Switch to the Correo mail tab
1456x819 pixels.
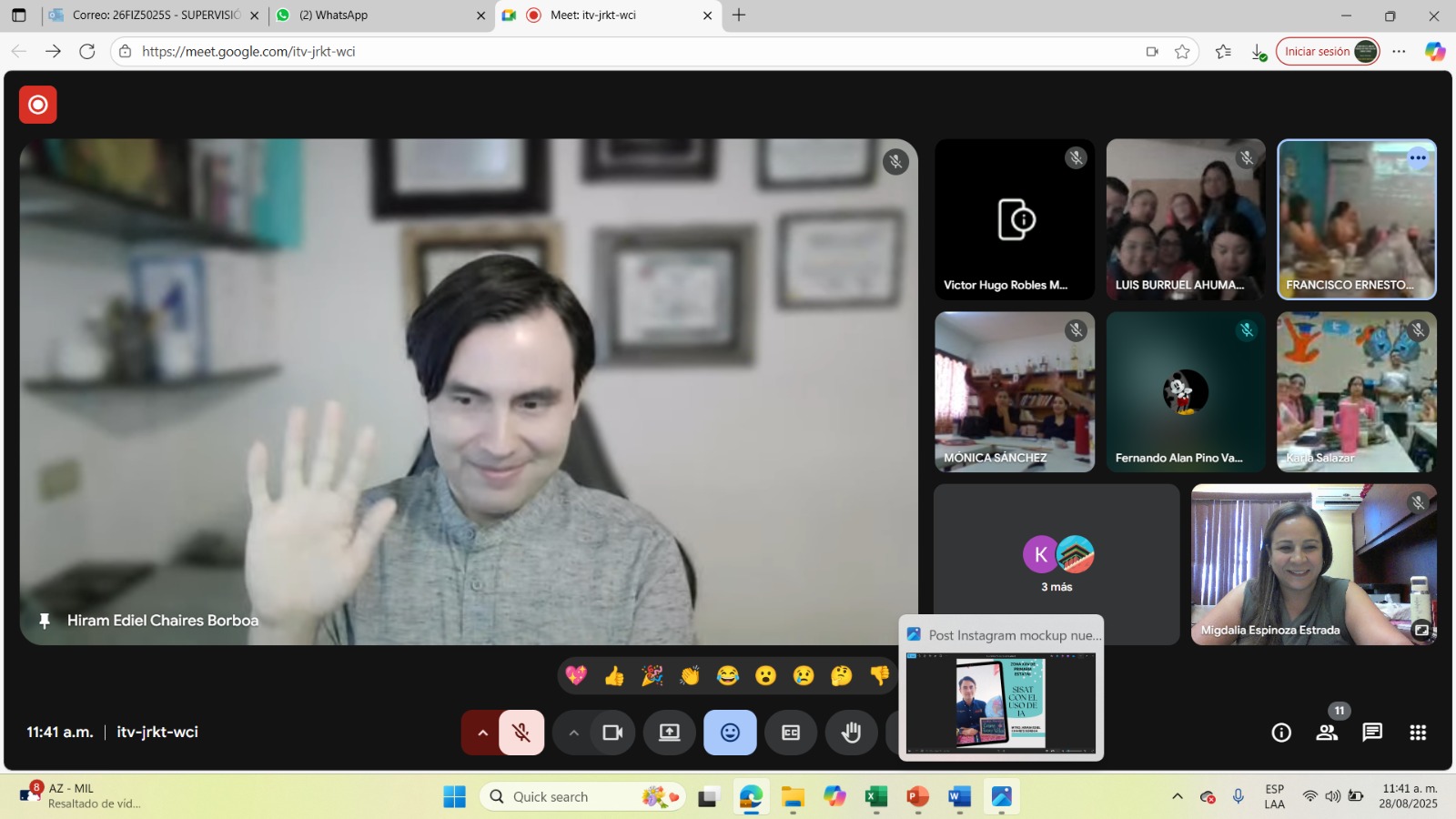point(154,15)
